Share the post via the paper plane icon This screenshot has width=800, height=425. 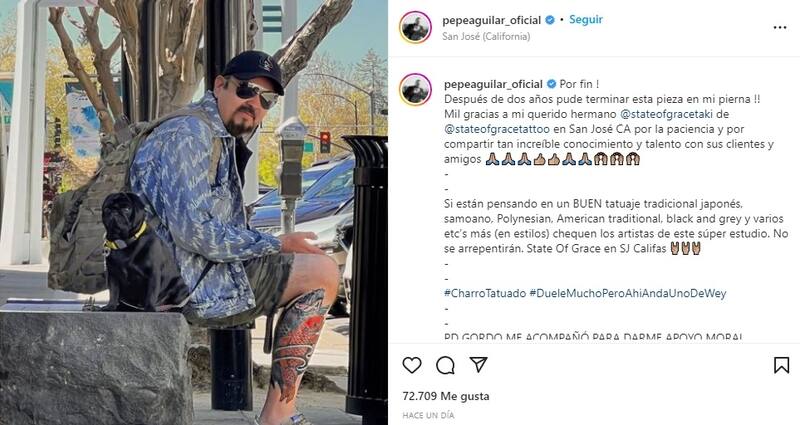479,364
